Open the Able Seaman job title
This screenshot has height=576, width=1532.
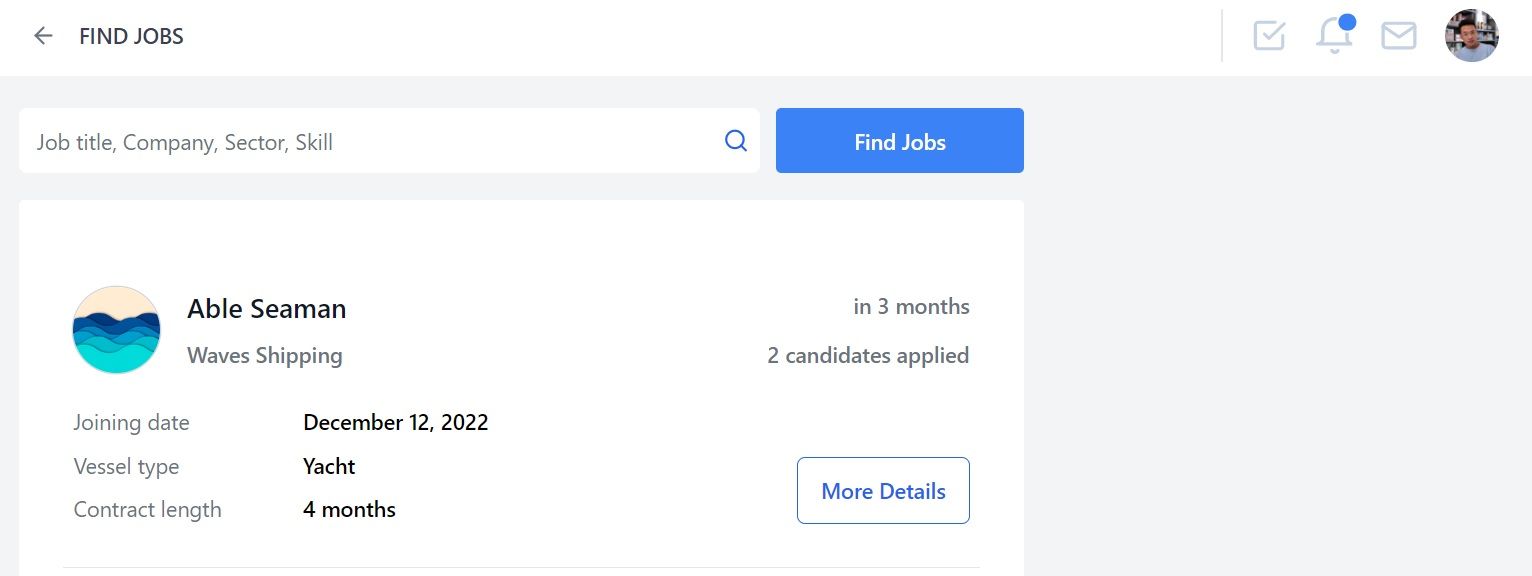267,309
